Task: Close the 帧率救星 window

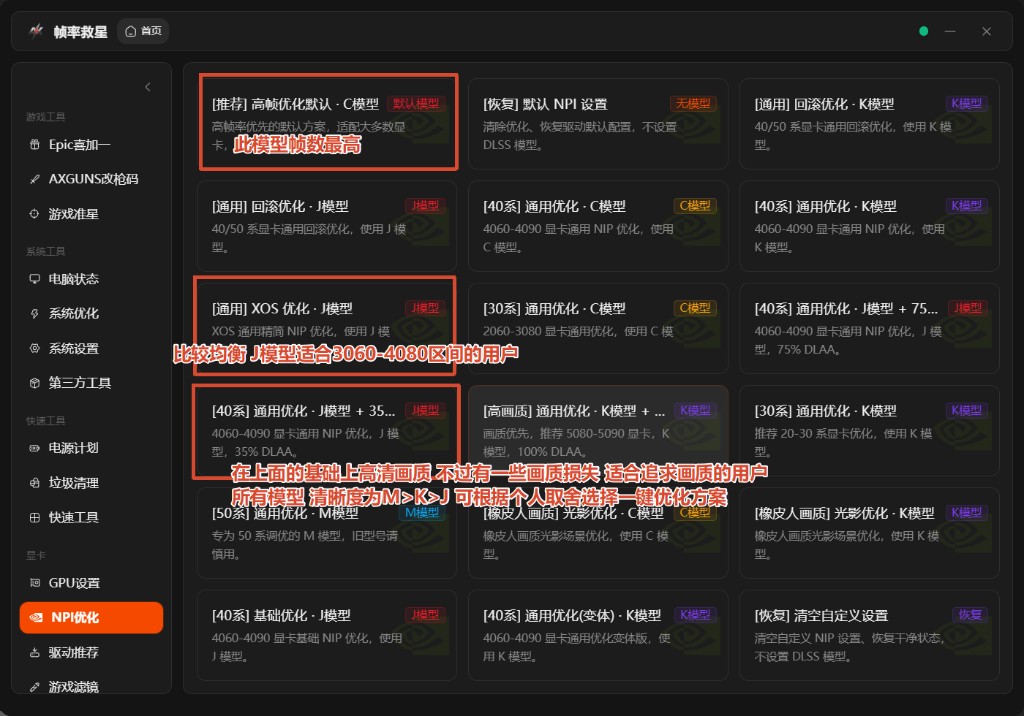Action: pyautogui.click(x=986, y=31)
